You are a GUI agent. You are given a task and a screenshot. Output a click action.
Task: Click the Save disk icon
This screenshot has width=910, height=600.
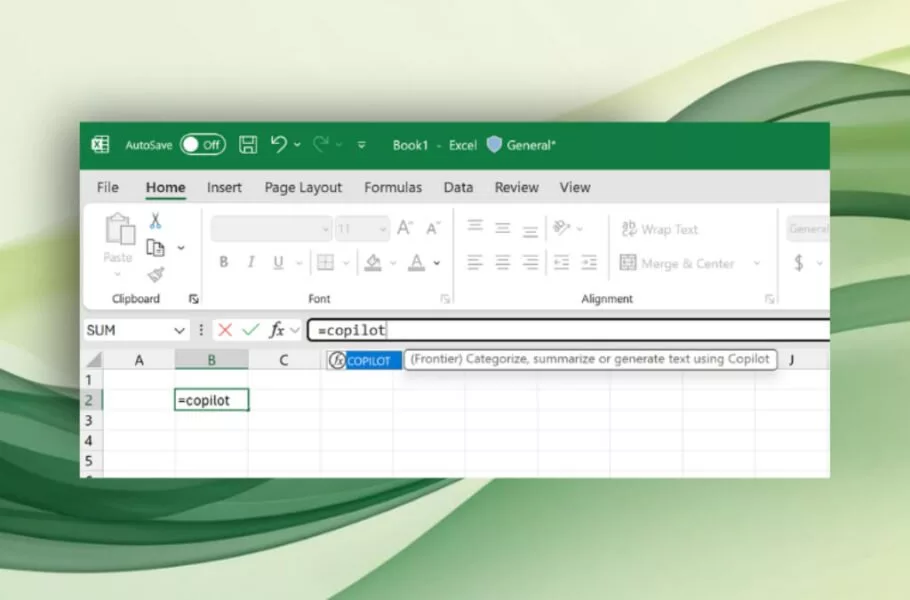(x=248, y=144)
